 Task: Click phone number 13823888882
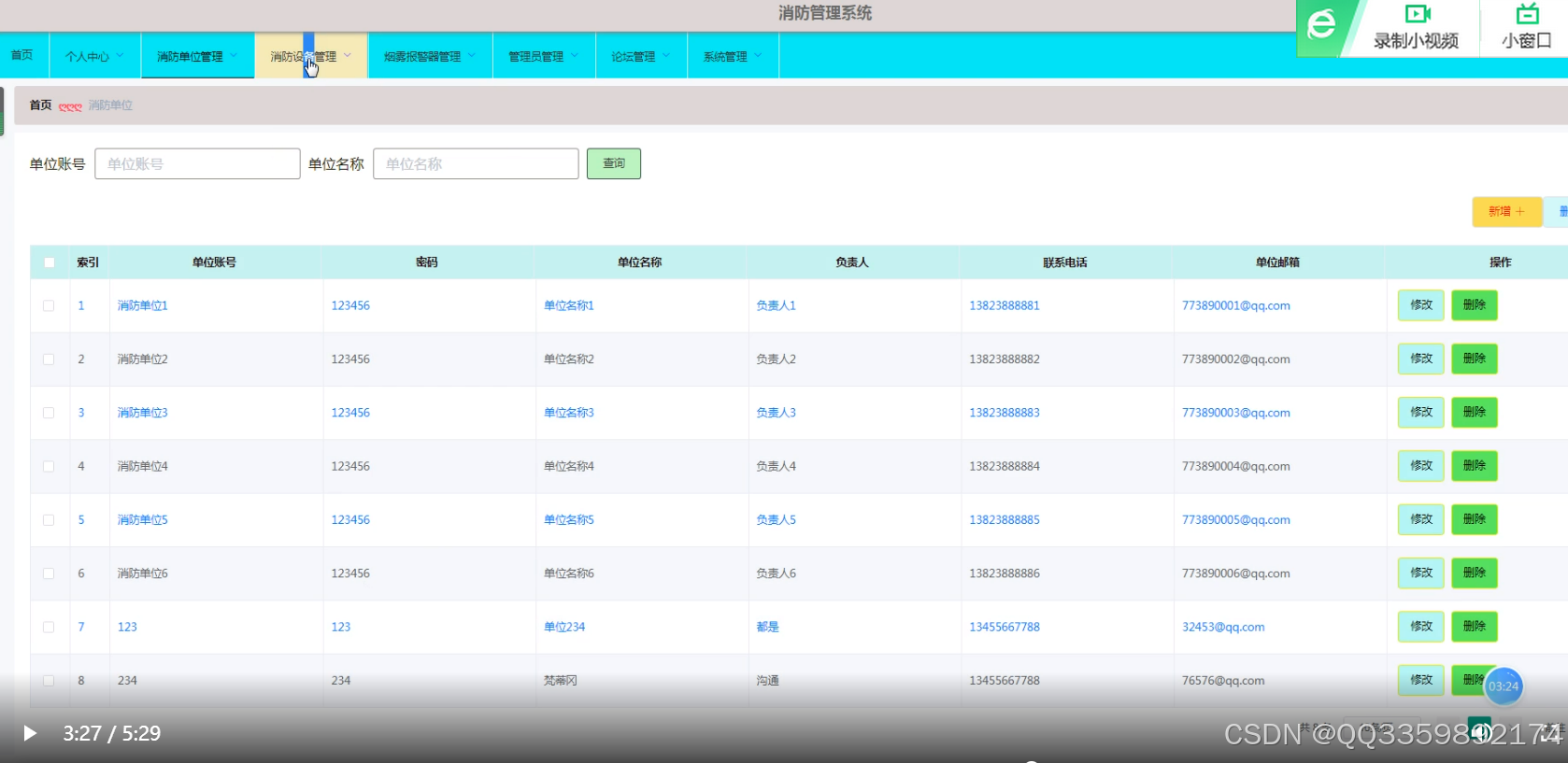(x=1005, y=359)
